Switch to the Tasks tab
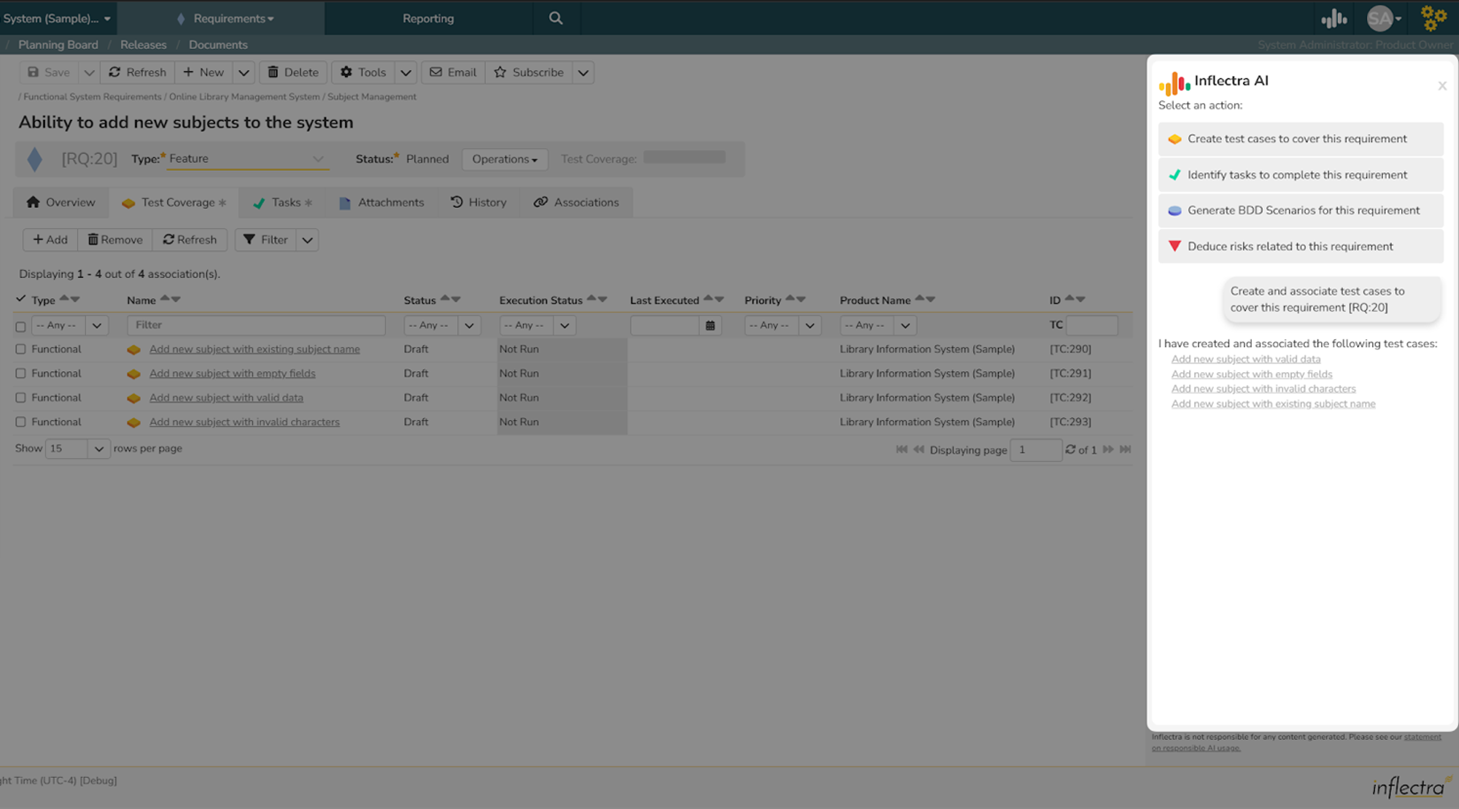 pyautogui.click(x=282, y=202)
